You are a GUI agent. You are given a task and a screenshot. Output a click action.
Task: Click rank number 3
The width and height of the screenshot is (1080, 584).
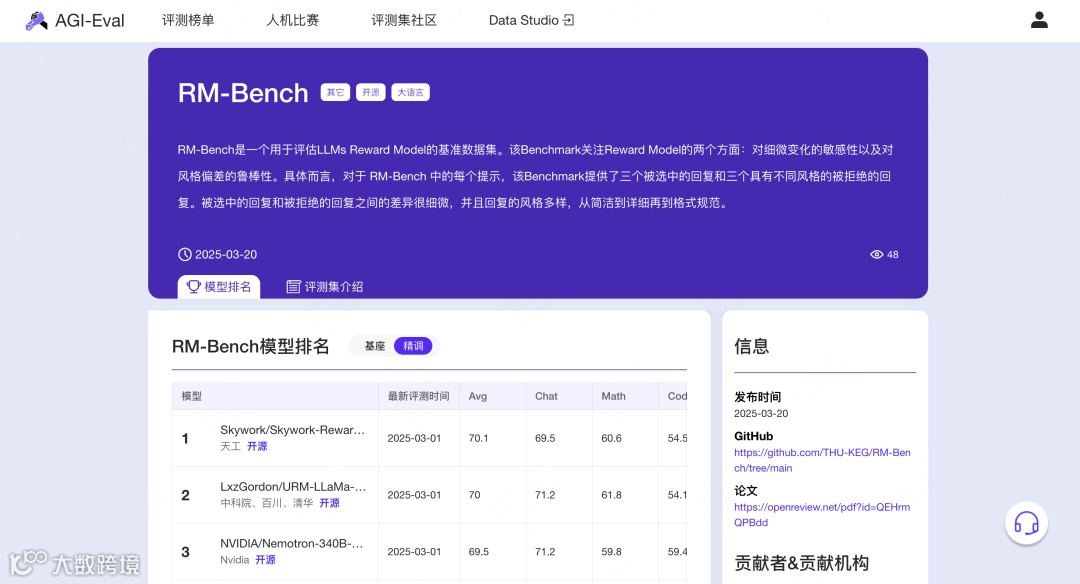coord(185,552)
